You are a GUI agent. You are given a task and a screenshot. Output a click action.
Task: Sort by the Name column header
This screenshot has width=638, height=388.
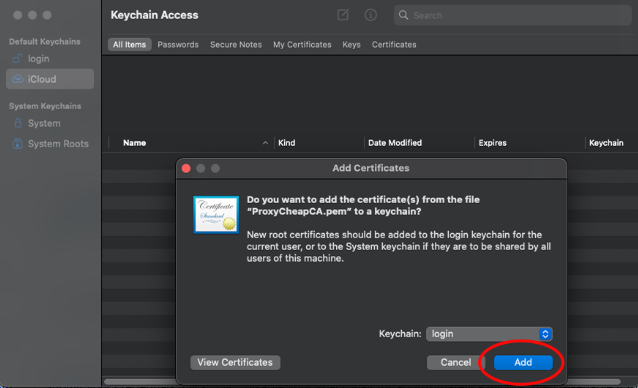point(134,143)
